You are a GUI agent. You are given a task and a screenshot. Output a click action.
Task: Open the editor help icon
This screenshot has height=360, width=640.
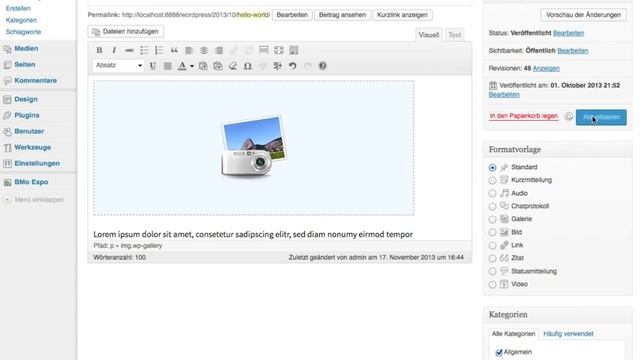322,66
